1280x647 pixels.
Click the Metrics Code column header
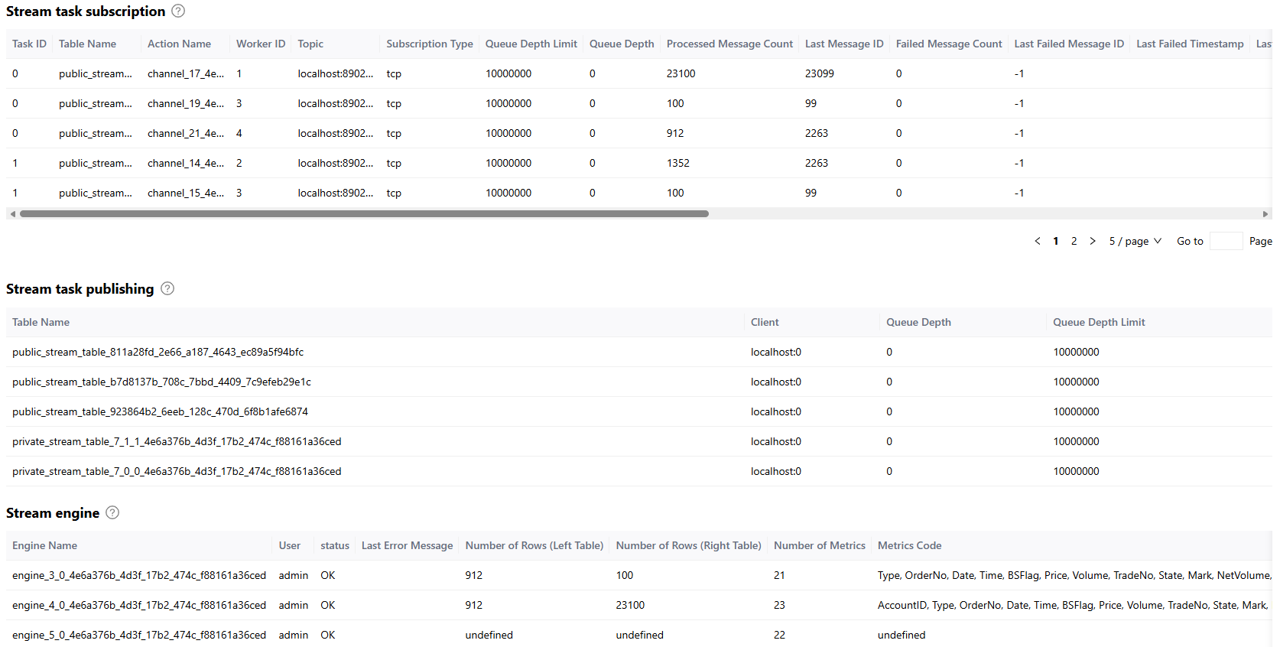pos(909,546)
